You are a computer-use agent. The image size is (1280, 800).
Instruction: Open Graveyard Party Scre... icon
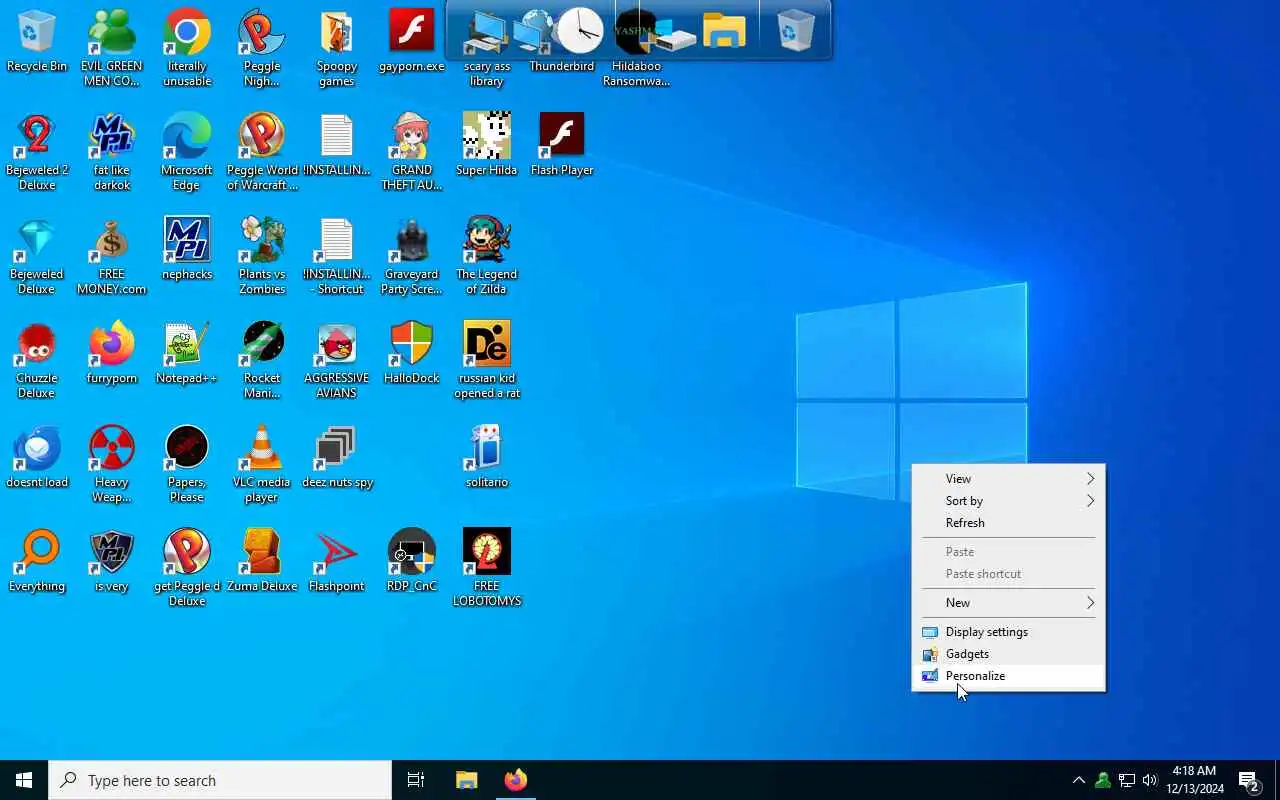(412, 256)
